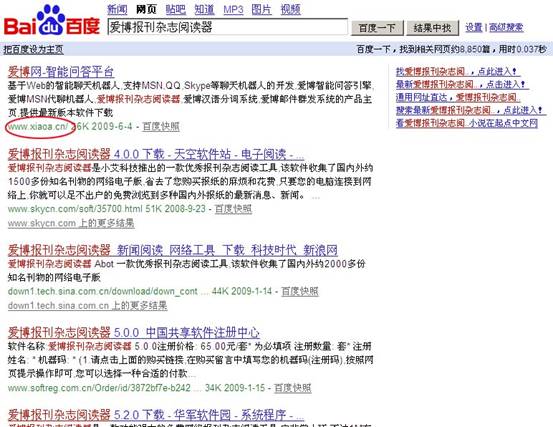Viewport: 553px width, 427px height.
Task: Click 把百度设为主页 link
Action: [34, 49]
